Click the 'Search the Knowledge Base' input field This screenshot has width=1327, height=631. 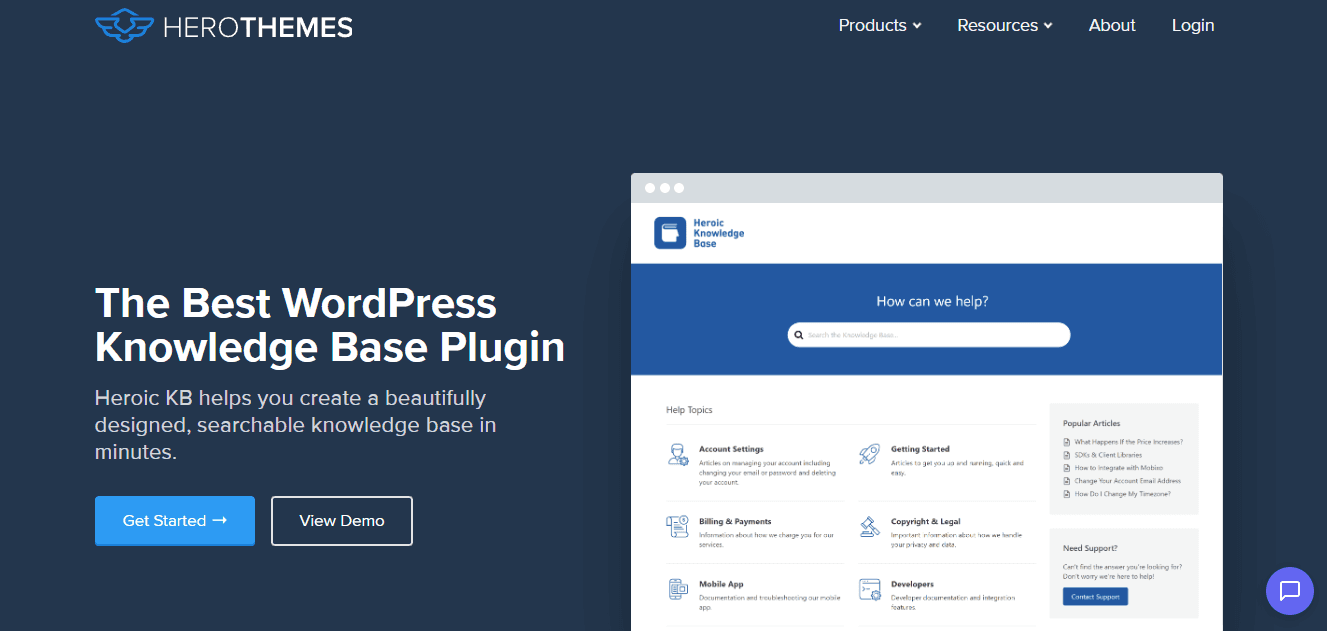[x=929, y=335]
